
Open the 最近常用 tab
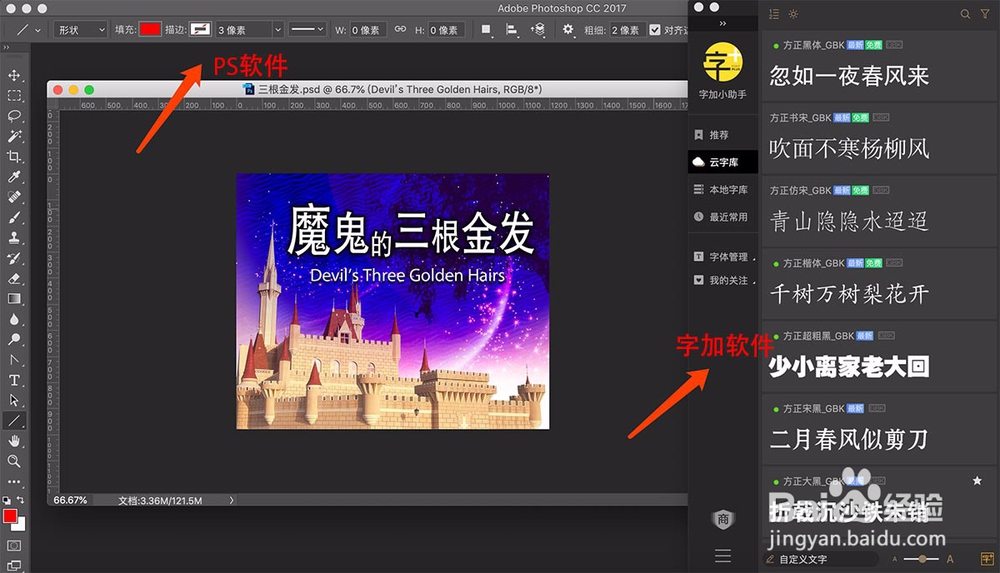coord(723,217)
